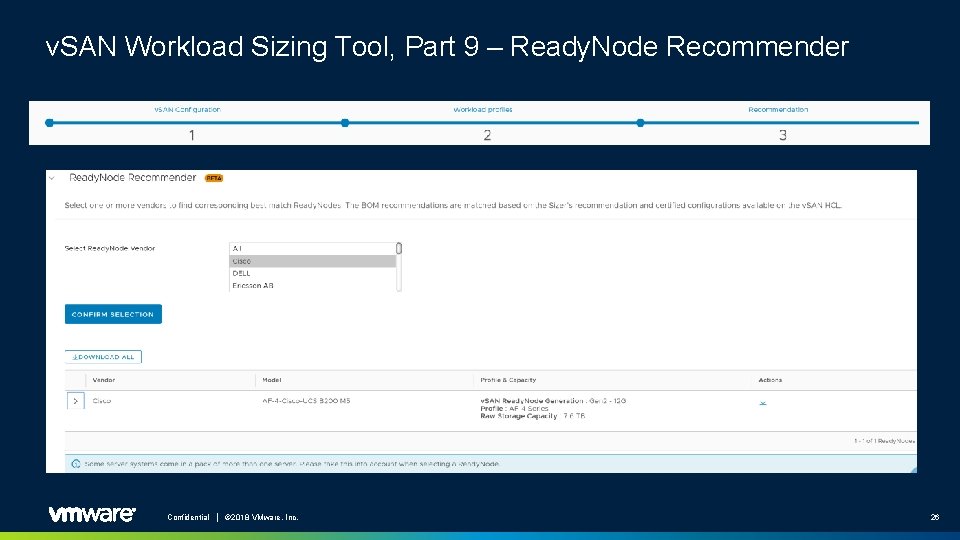Click the VMware logo
This screenshot has width=960, height=540.
click(92, 514)
